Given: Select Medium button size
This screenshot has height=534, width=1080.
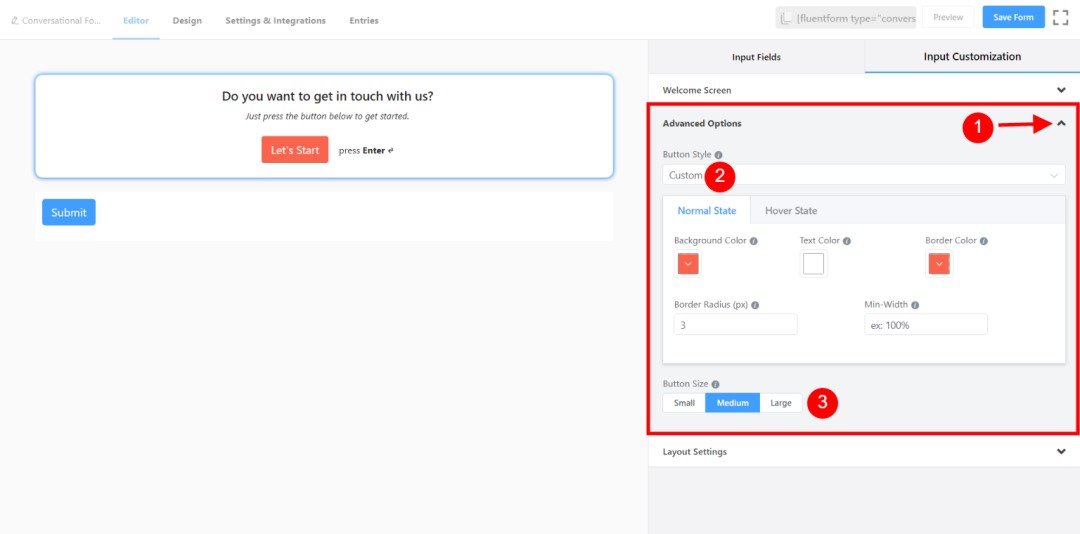Looking at the screenshot, I should coord(732,403).
